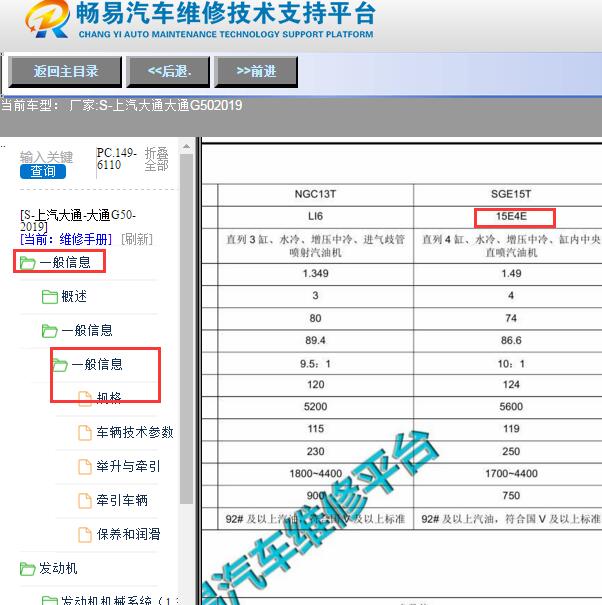Click the 89.4 table cell
The width and height of the screenshot is (602, 605).
315,340
